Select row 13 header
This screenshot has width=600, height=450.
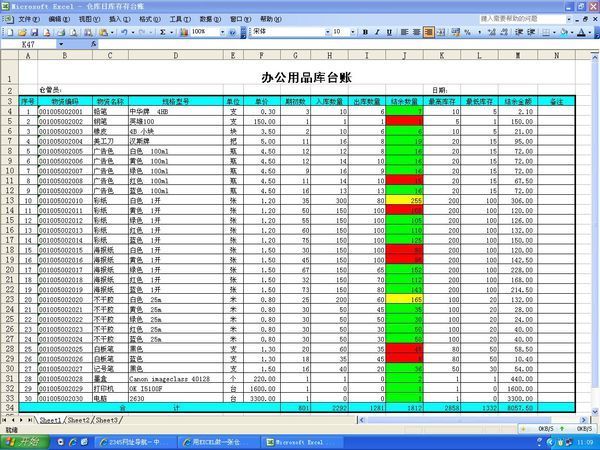pyautogui.click(x=10, y=200)
